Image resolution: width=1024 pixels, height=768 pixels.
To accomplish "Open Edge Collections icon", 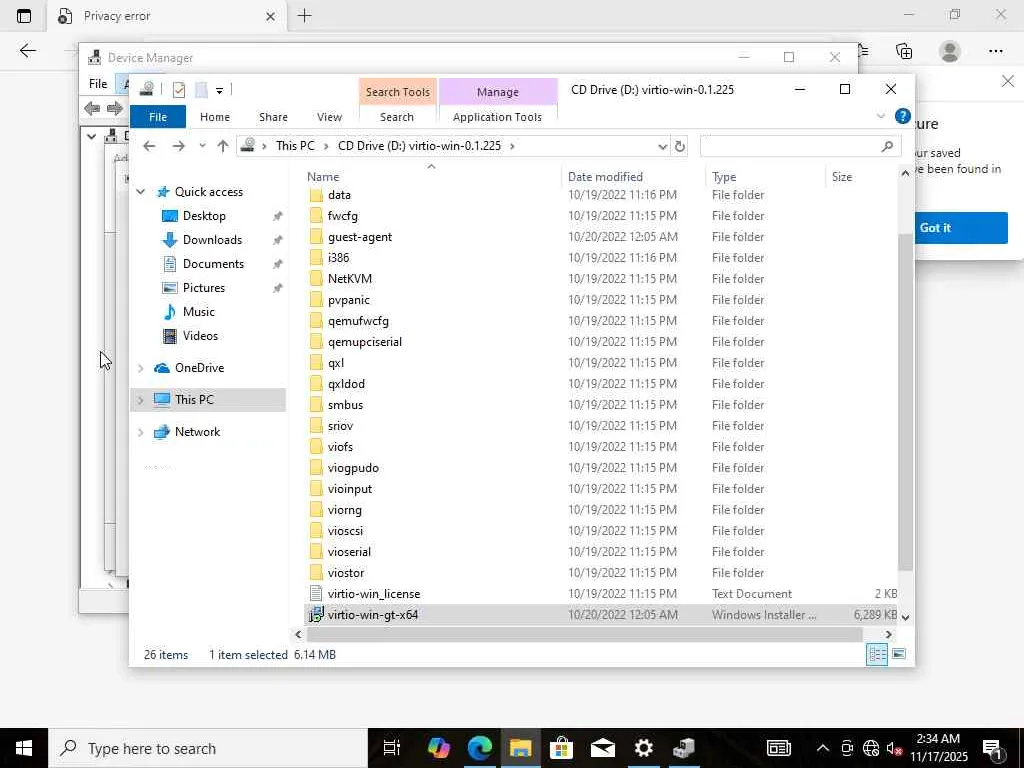I will coord(904,51).
